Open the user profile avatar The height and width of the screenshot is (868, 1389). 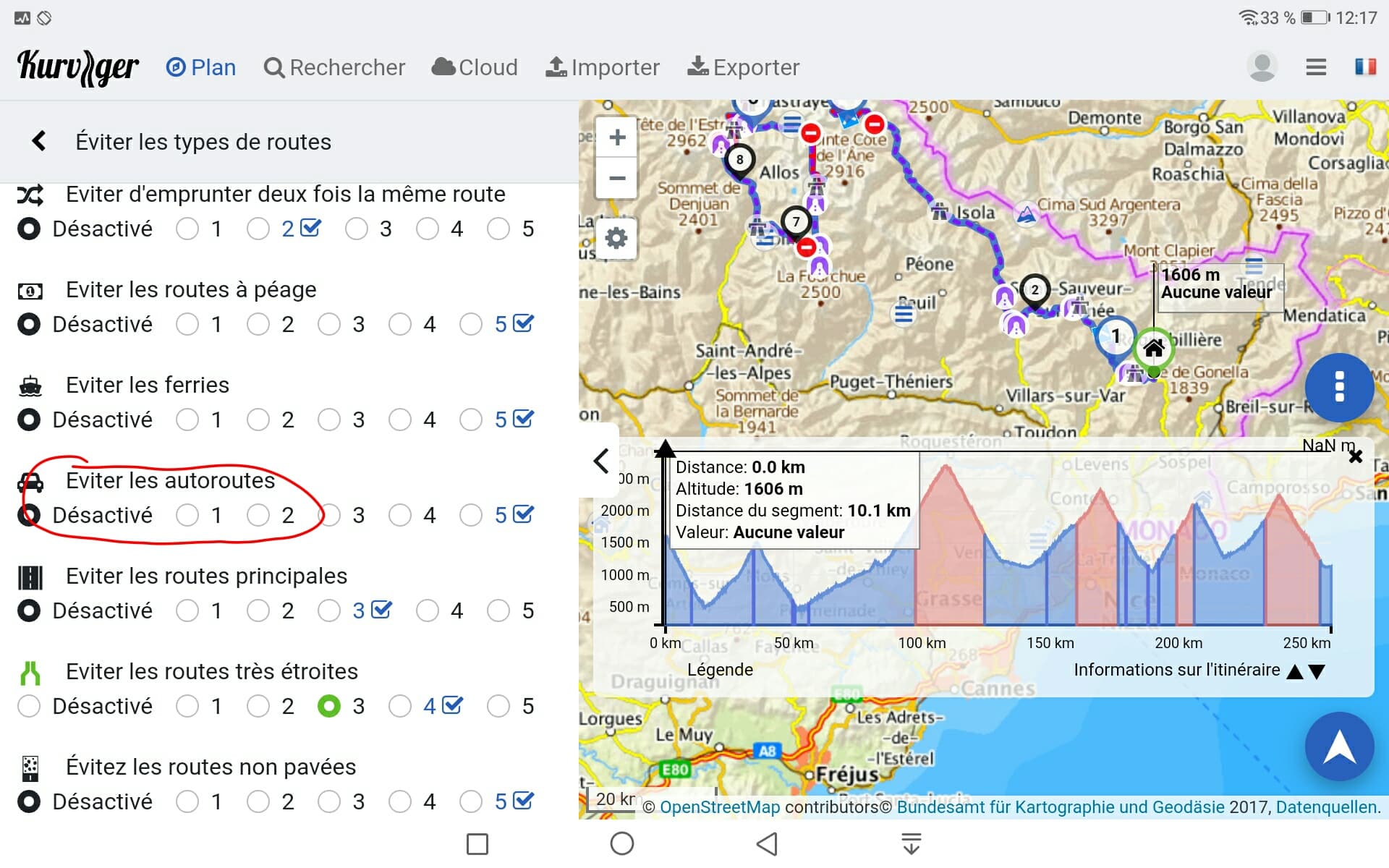[x=1262, y=67]
